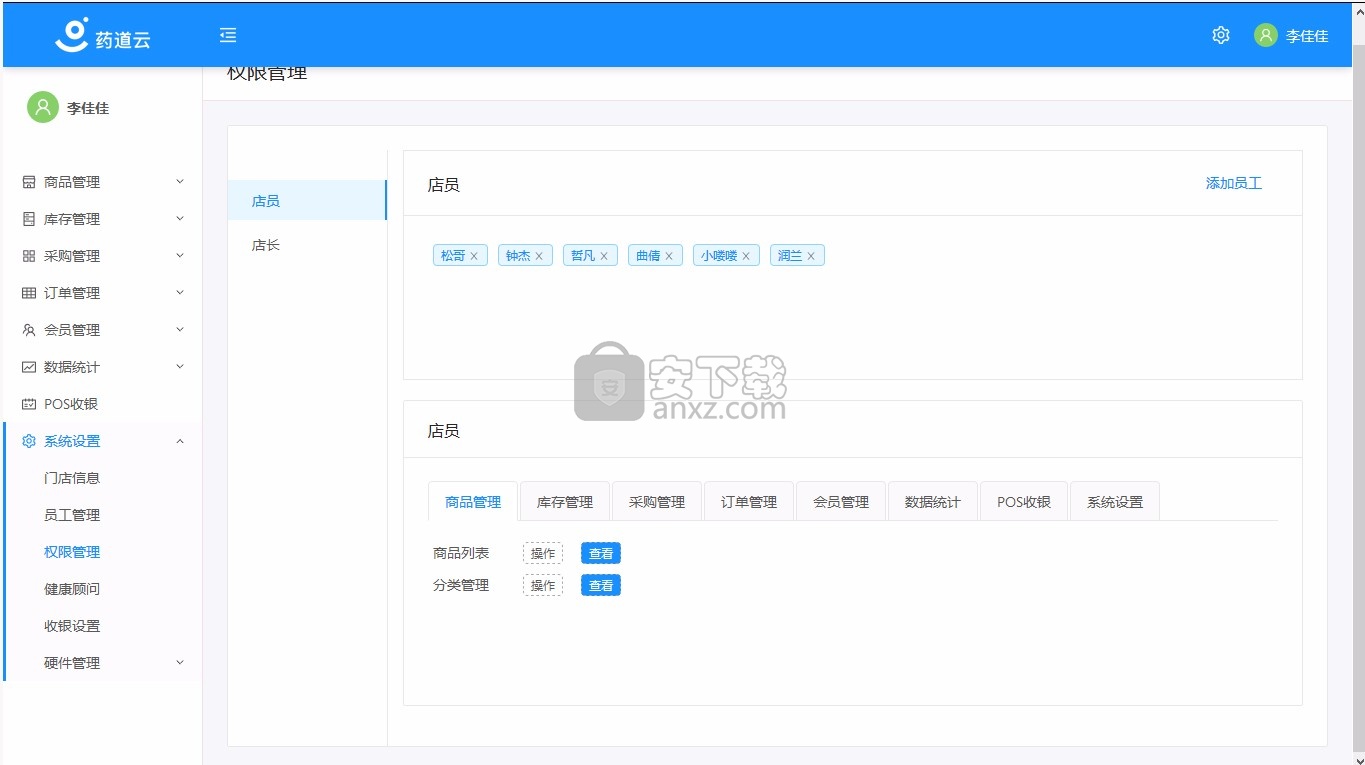
Task: Switch to the 系统设置 permission tab
Action: (x=1115, y=502)
